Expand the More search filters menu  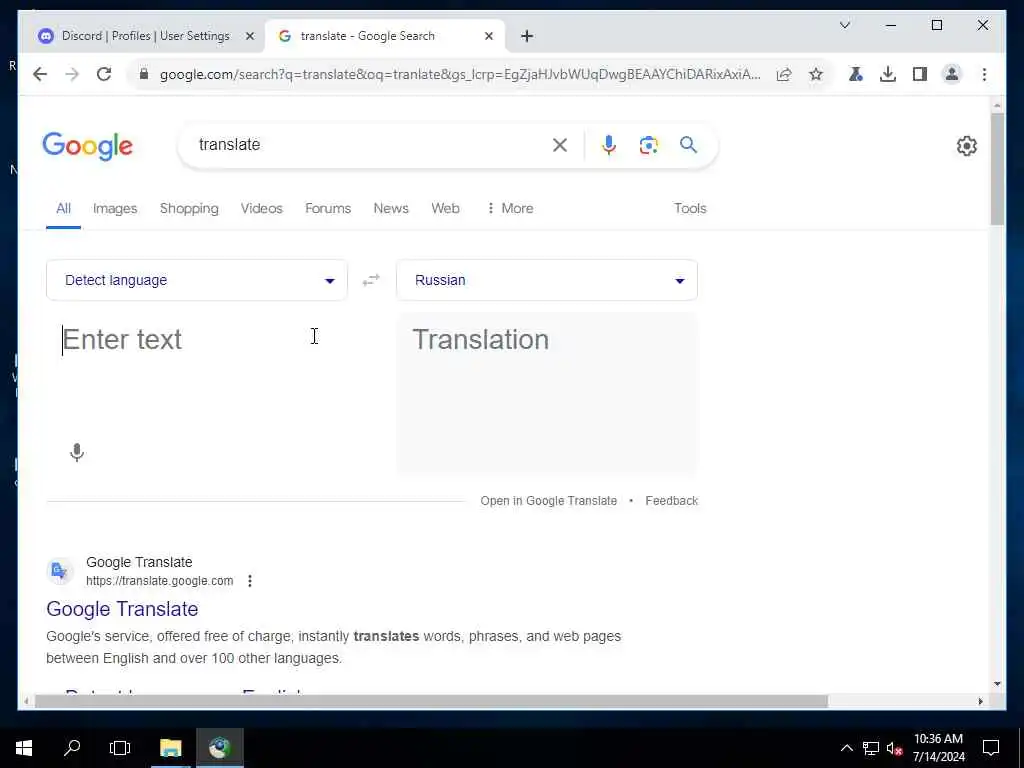(510, 208)
